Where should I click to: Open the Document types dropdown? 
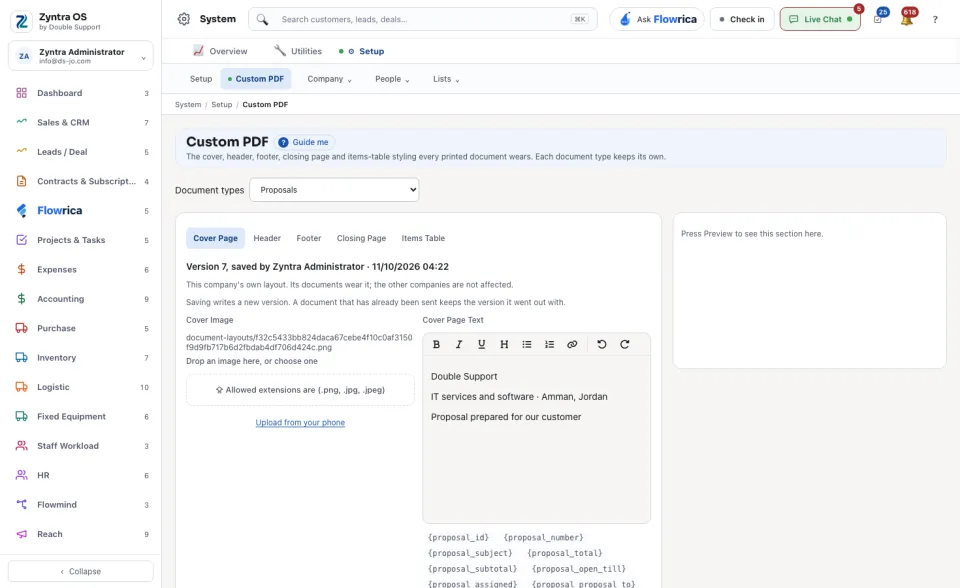(x=334, y=190)
